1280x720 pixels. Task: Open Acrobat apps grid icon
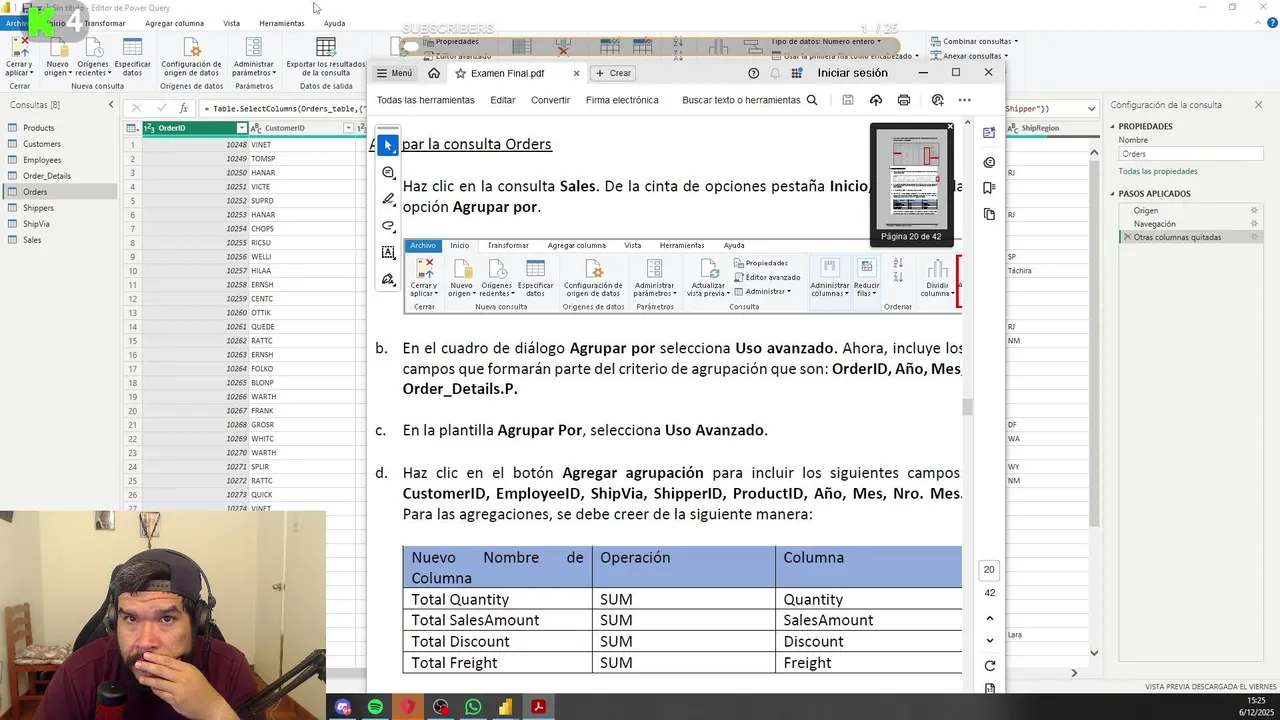pos(797,73)
